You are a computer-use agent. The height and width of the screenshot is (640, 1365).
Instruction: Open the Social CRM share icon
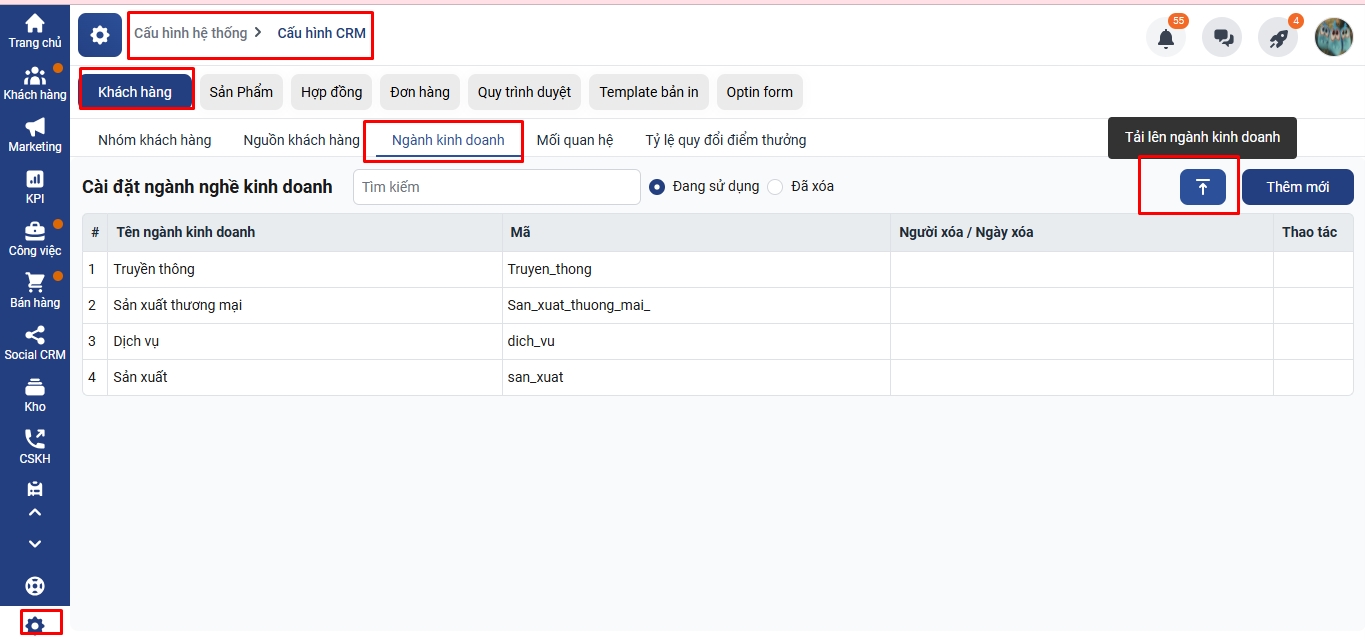click(x=34, y=335)
